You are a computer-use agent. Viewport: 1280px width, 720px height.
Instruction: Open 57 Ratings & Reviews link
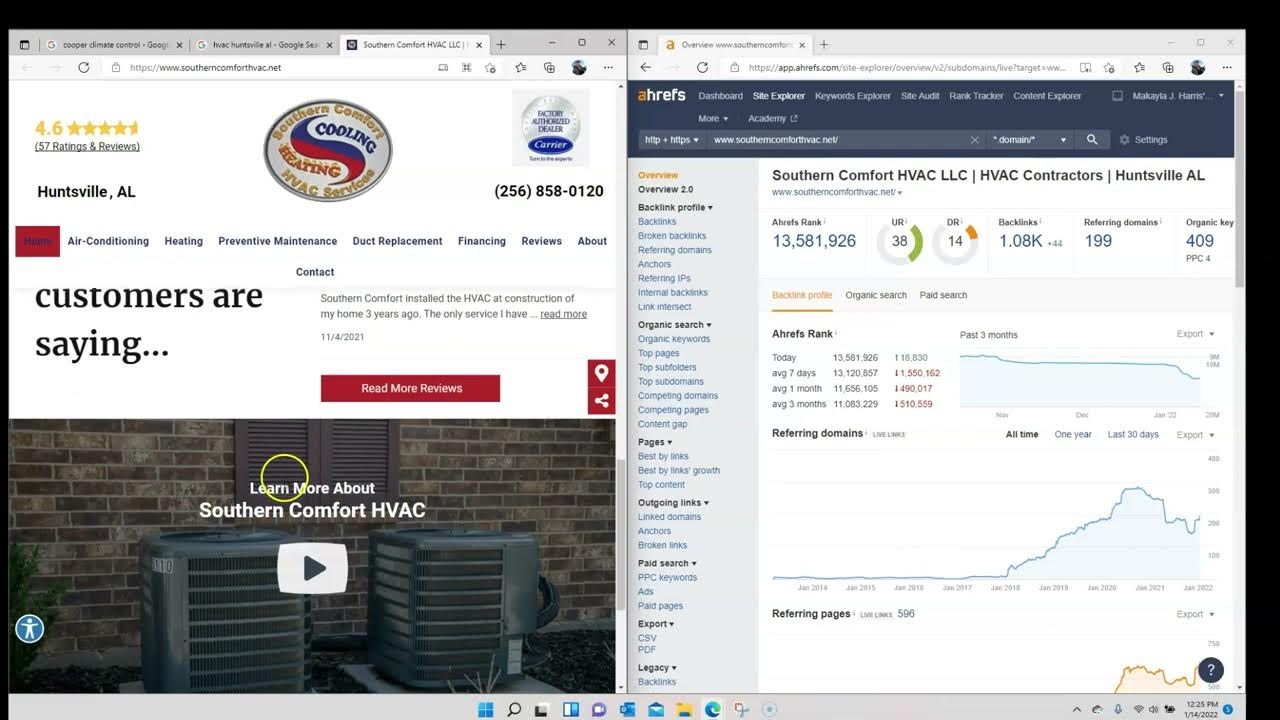click(87, 146)
